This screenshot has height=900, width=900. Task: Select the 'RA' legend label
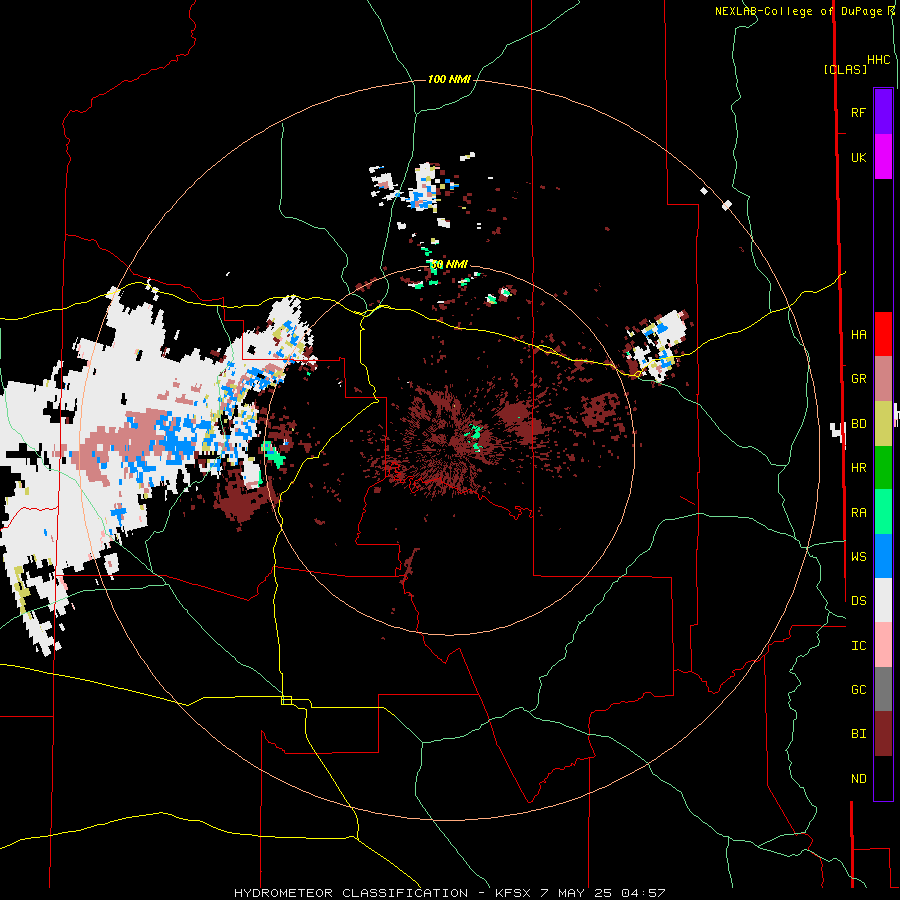(x=858, y=512)
